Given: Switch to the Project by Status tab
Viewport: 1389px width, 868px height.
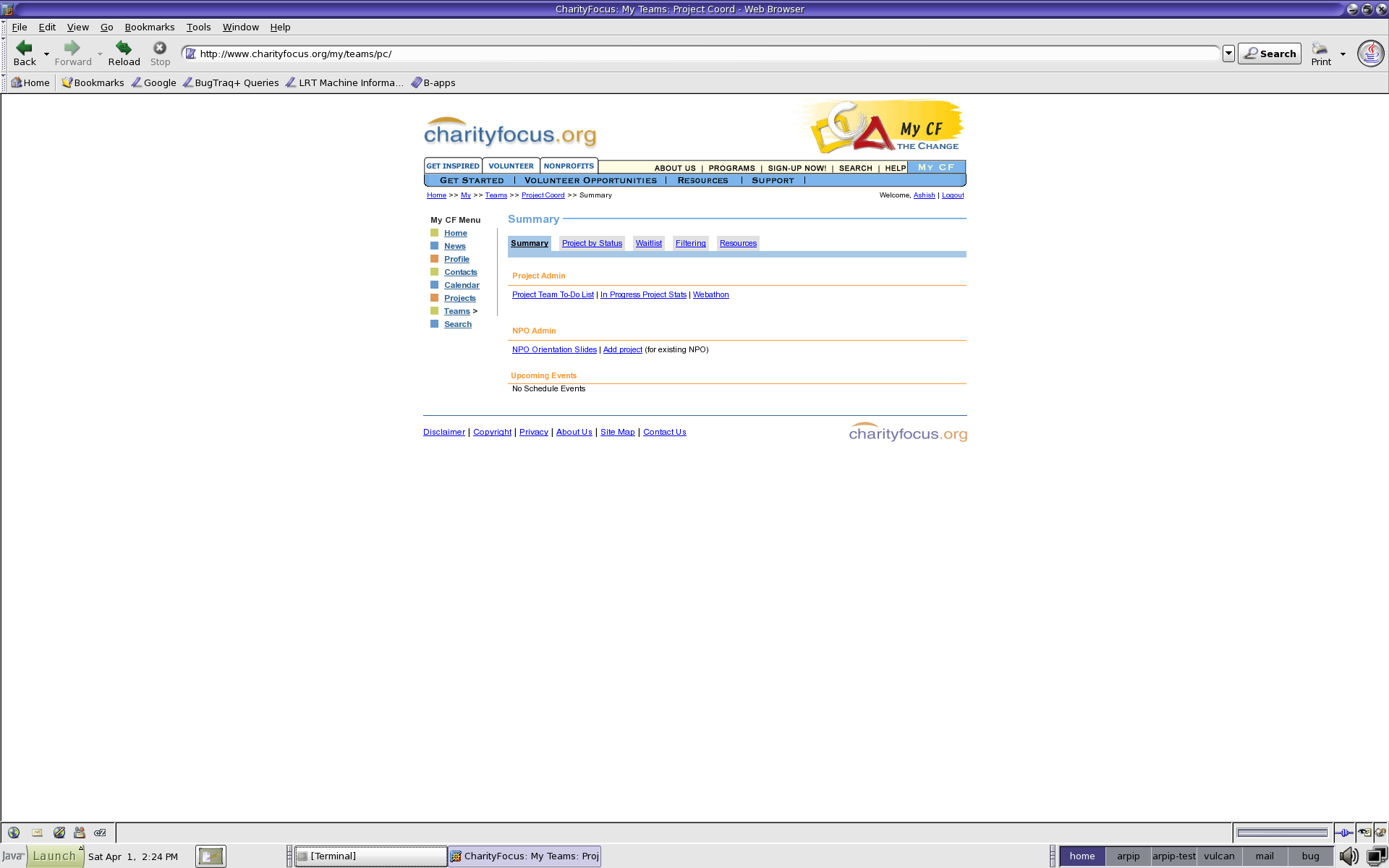Looking at the screenshot, I should point(592,243).
